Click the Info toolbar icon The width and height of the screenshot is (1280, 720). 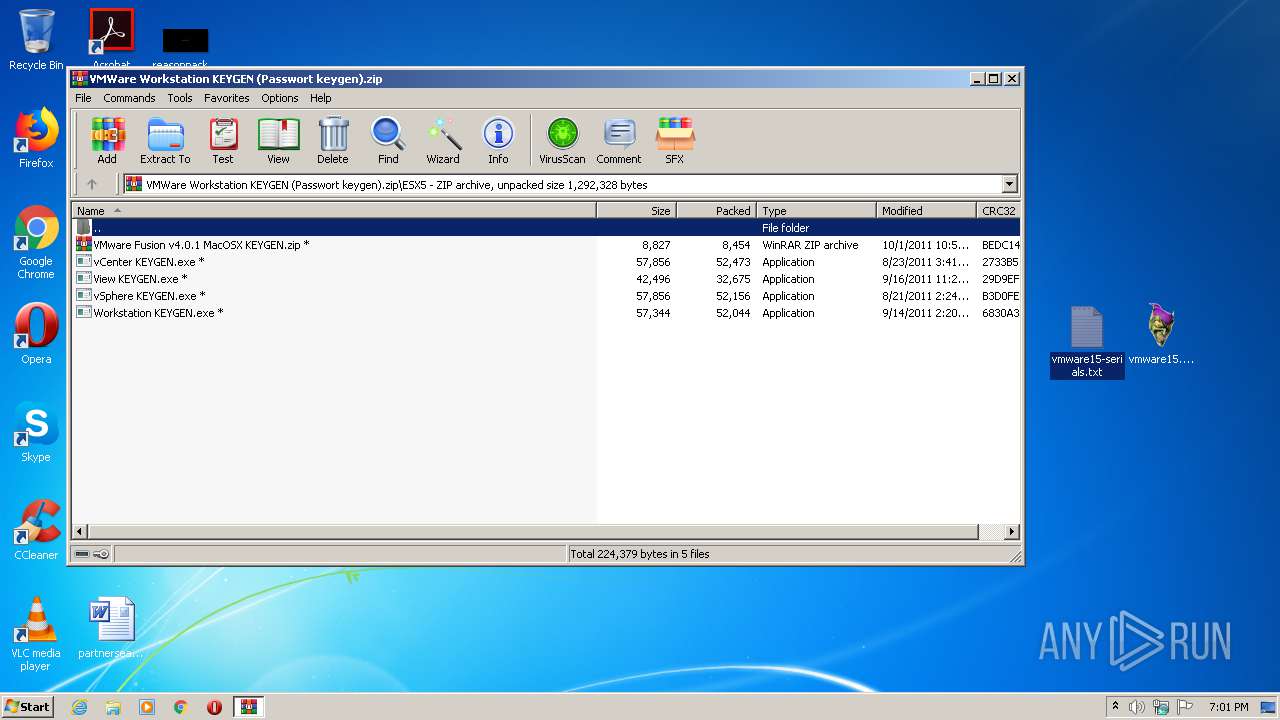pos(498,140)
